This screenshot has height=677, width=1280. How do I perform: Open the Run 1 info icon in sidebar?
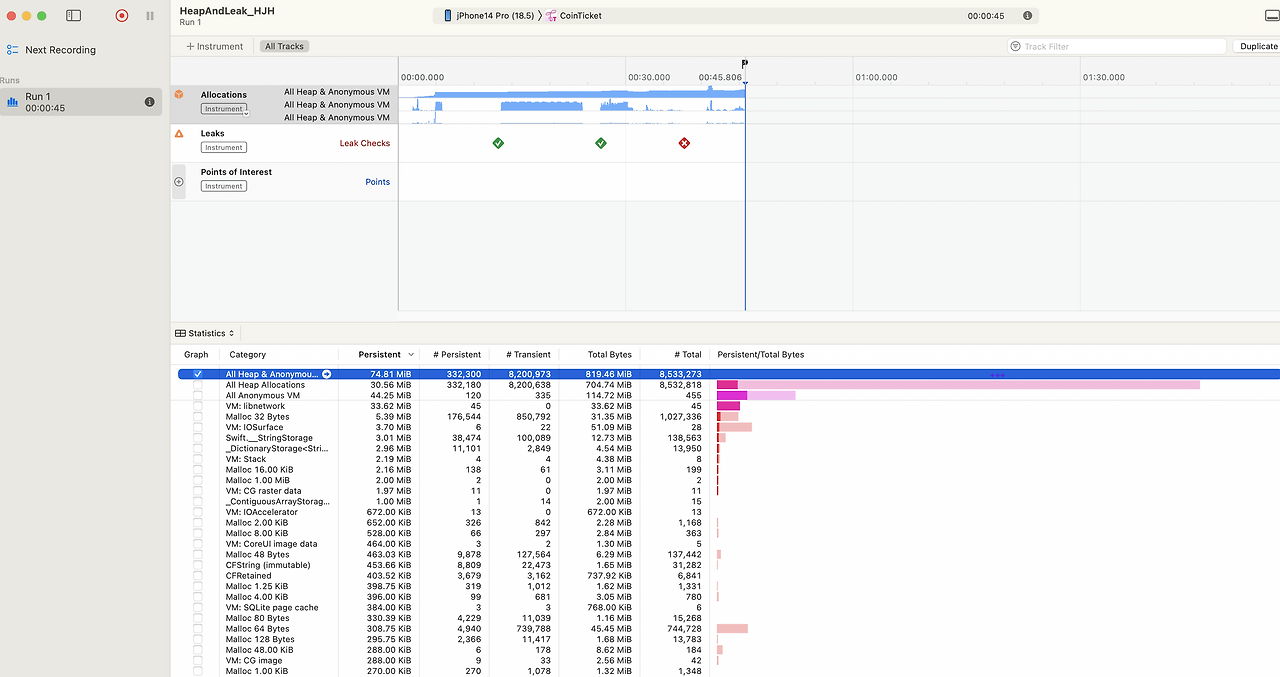click(x=150, y=102)
